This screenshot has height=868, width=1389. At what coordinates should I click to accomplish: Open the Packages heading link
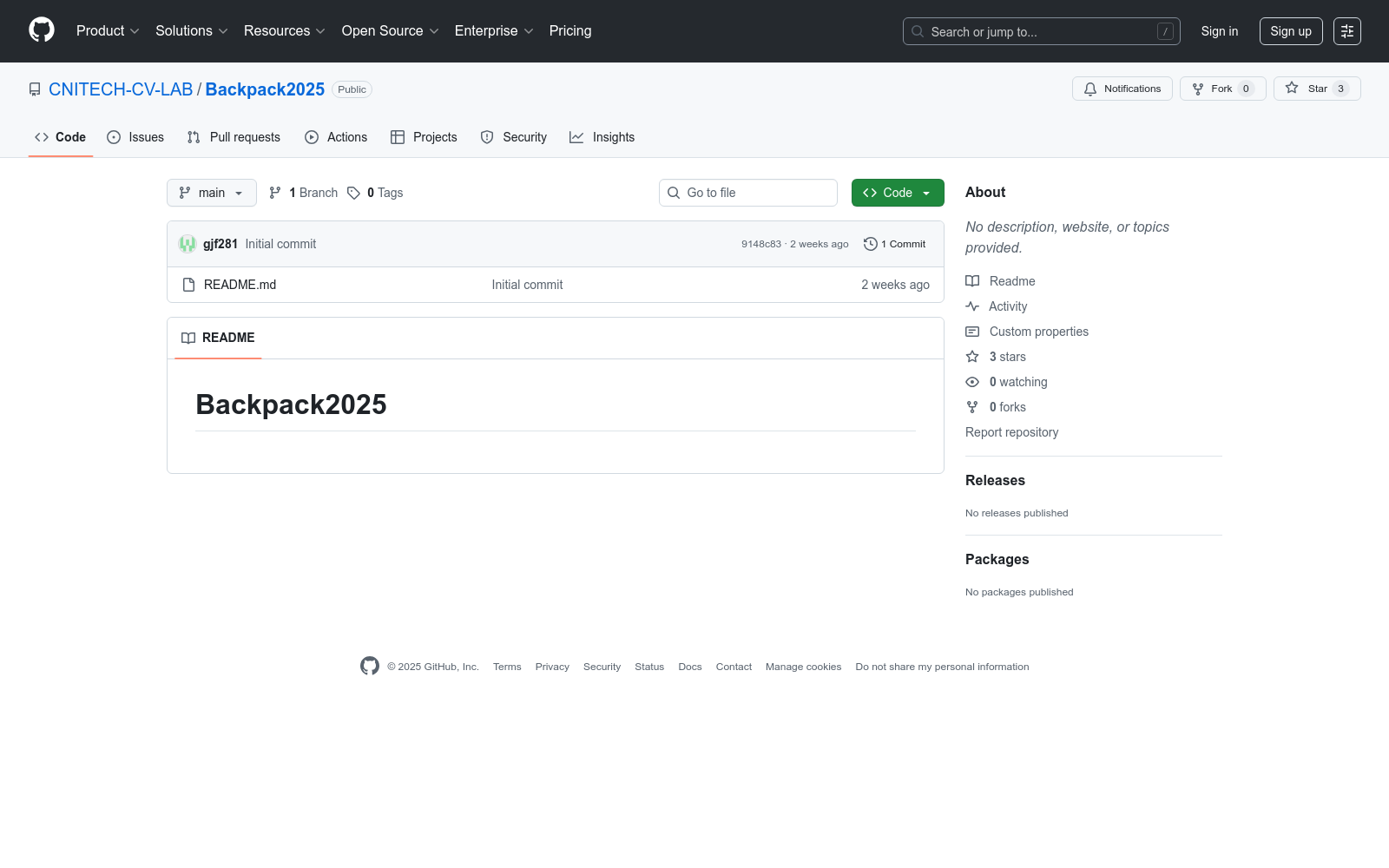click(x=997, y=560)
